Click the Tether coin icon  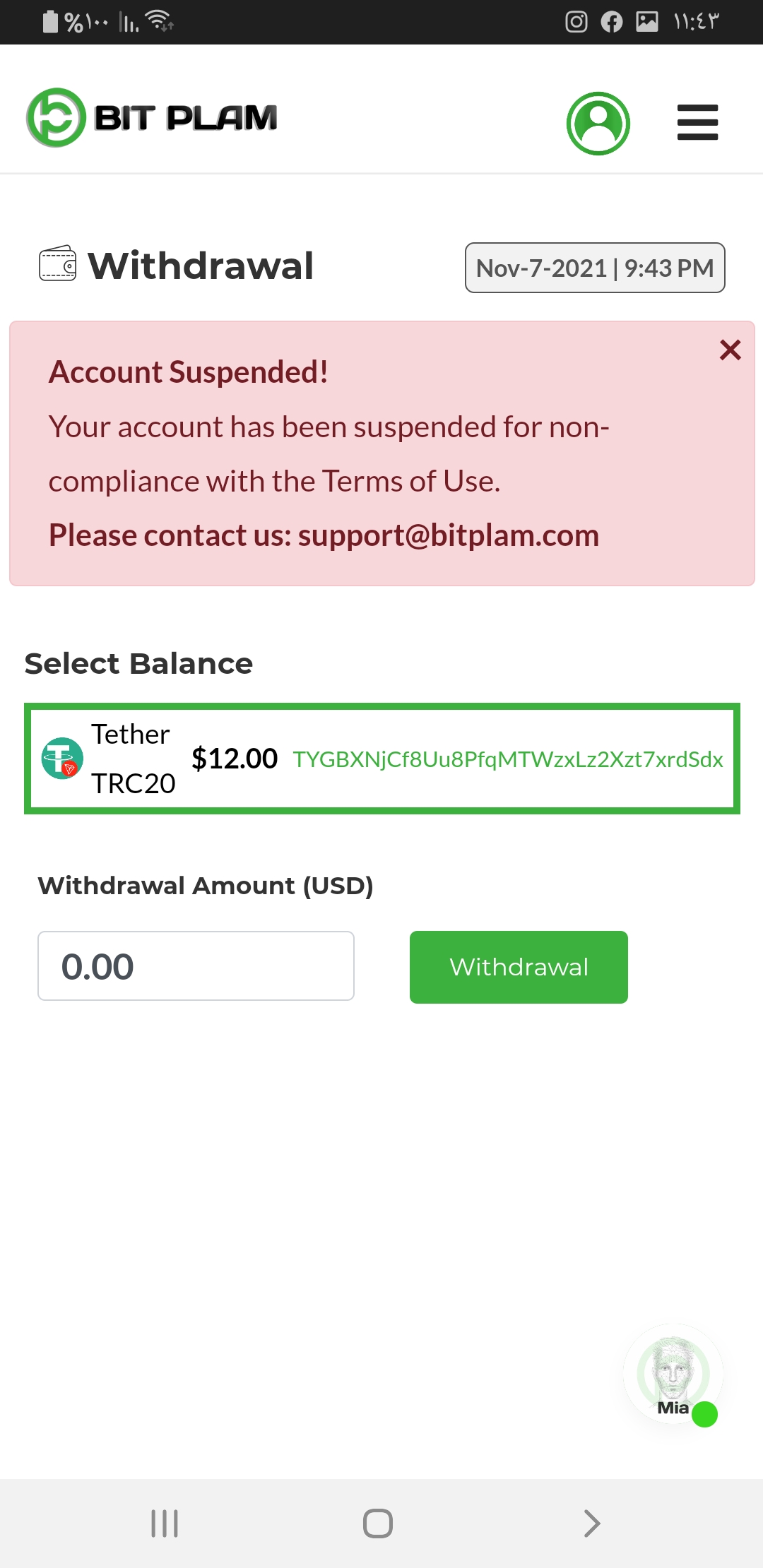pyautogui.click(x=62, y=759)
